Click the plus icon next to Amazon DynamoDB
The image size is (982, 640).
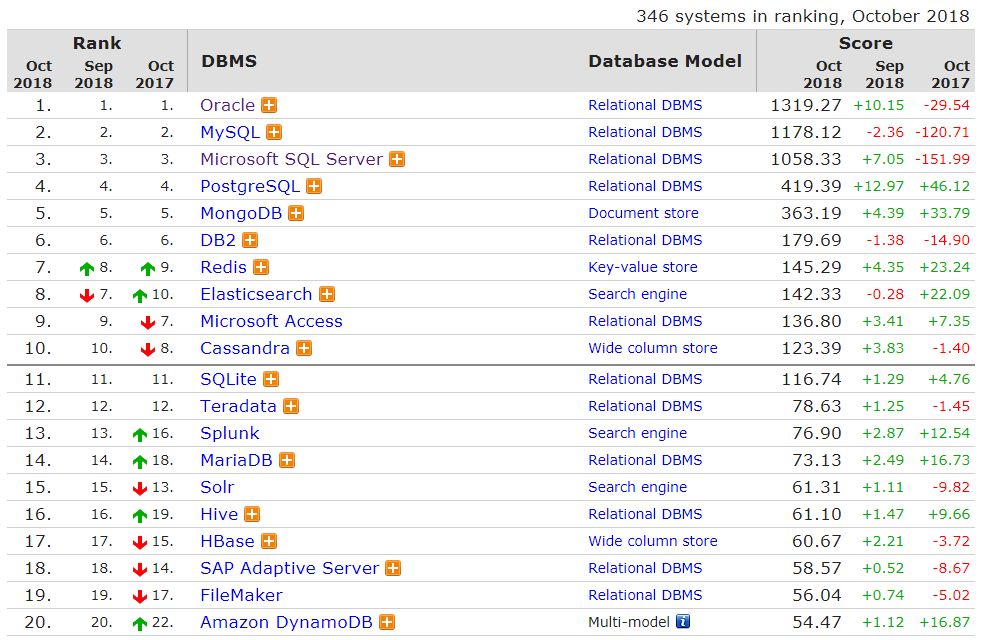(387, 622)
